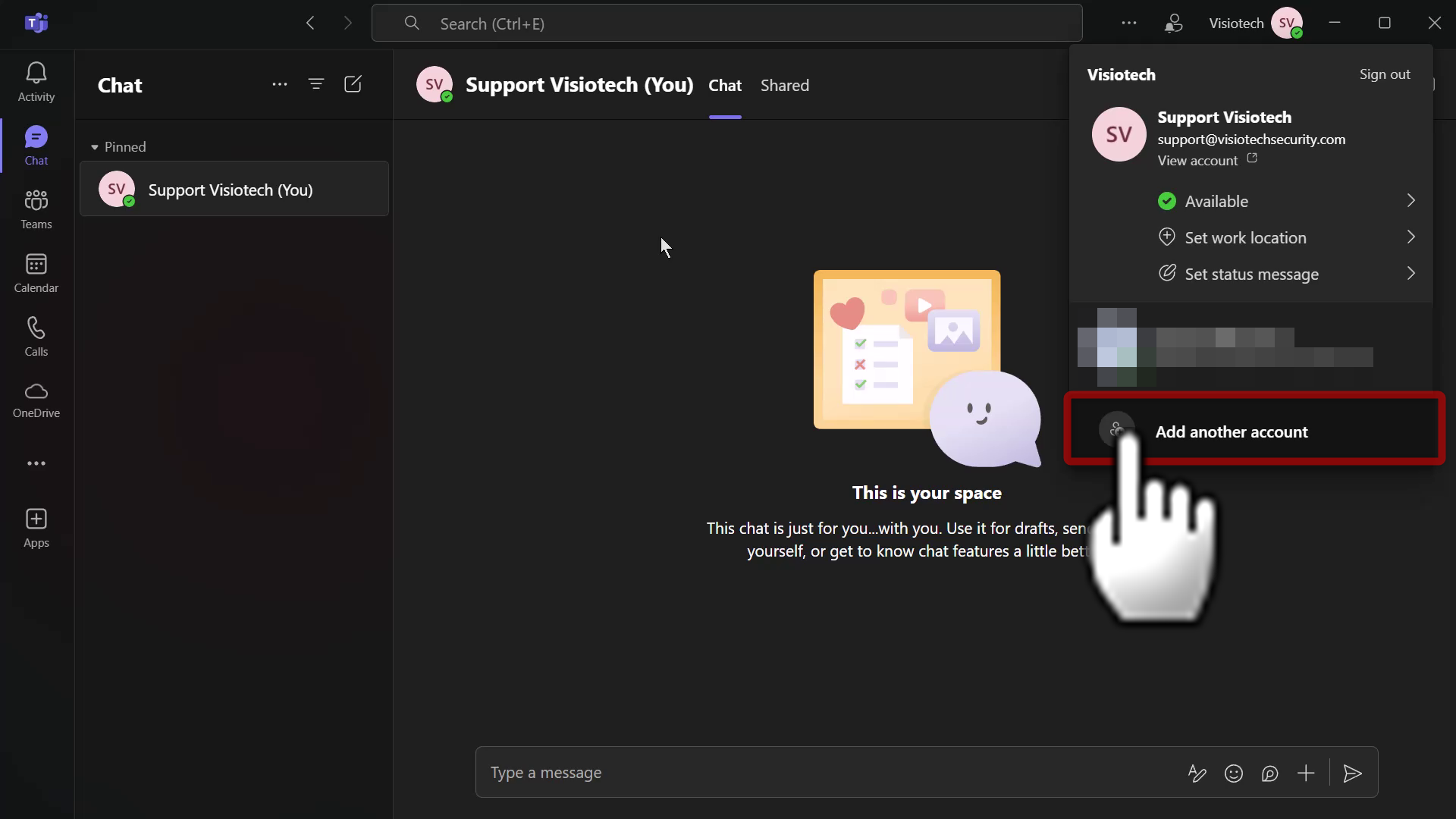
Task: Click the Support Visiotech (You) chat header name
Action: 579,85
